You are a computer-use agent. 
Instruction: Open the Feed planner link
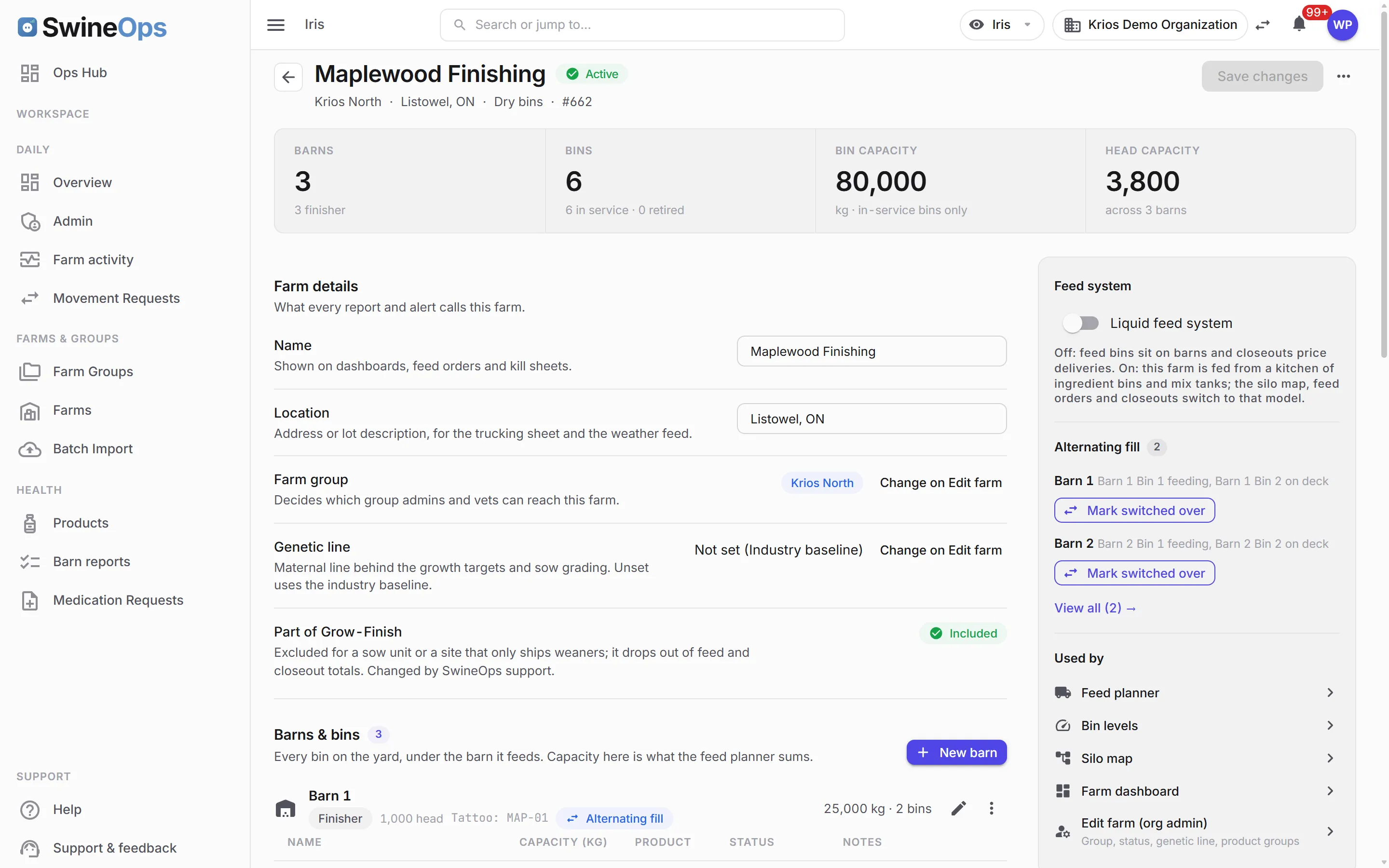tap(1196, 693)
